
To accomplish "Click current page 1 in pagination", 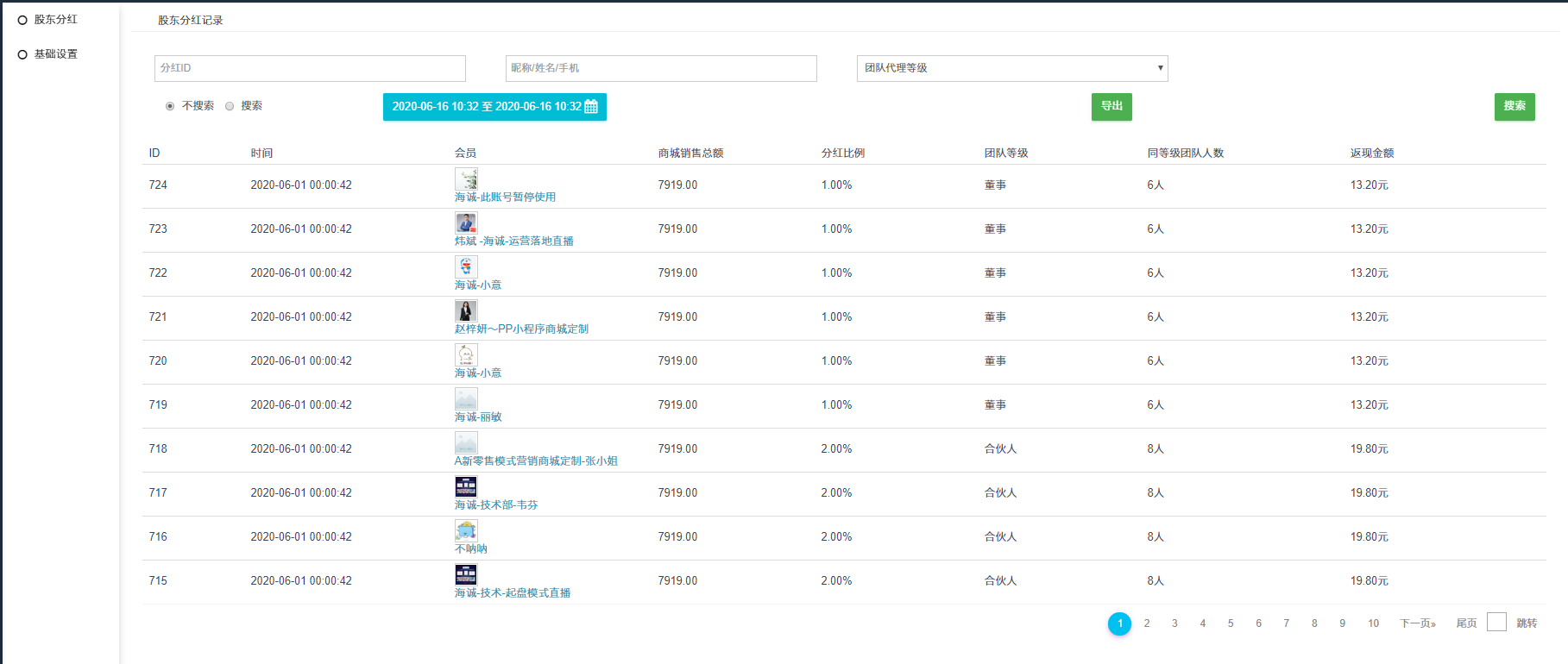I will 1119,623.
